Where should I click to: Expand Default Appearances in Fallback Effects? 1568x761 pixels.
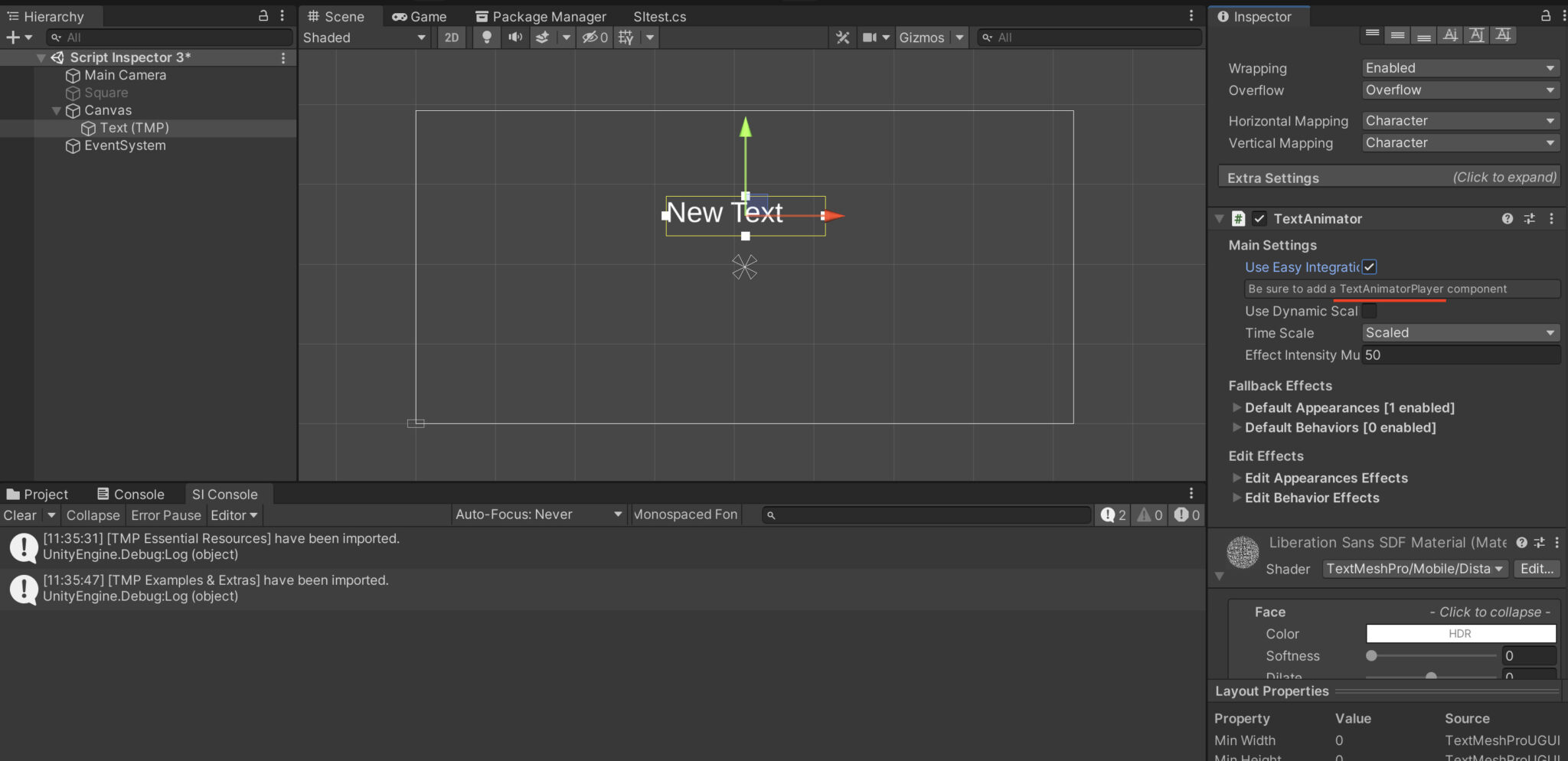(1239, 407)
